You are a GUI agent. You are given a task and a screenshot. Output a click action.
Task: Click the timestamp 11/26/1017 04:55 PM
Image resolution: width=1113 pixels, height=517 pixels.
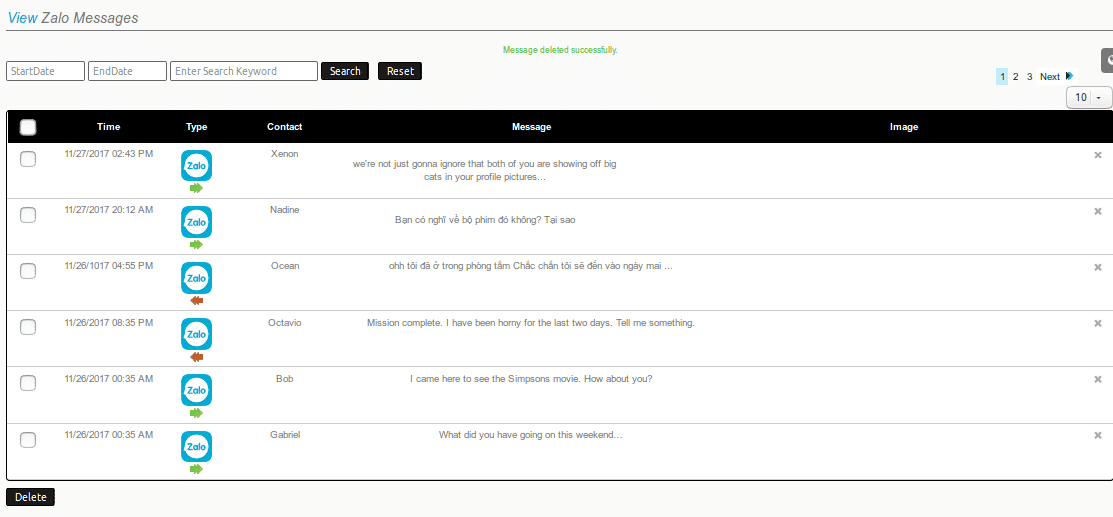pyautogui.click(x=109, y=266)
